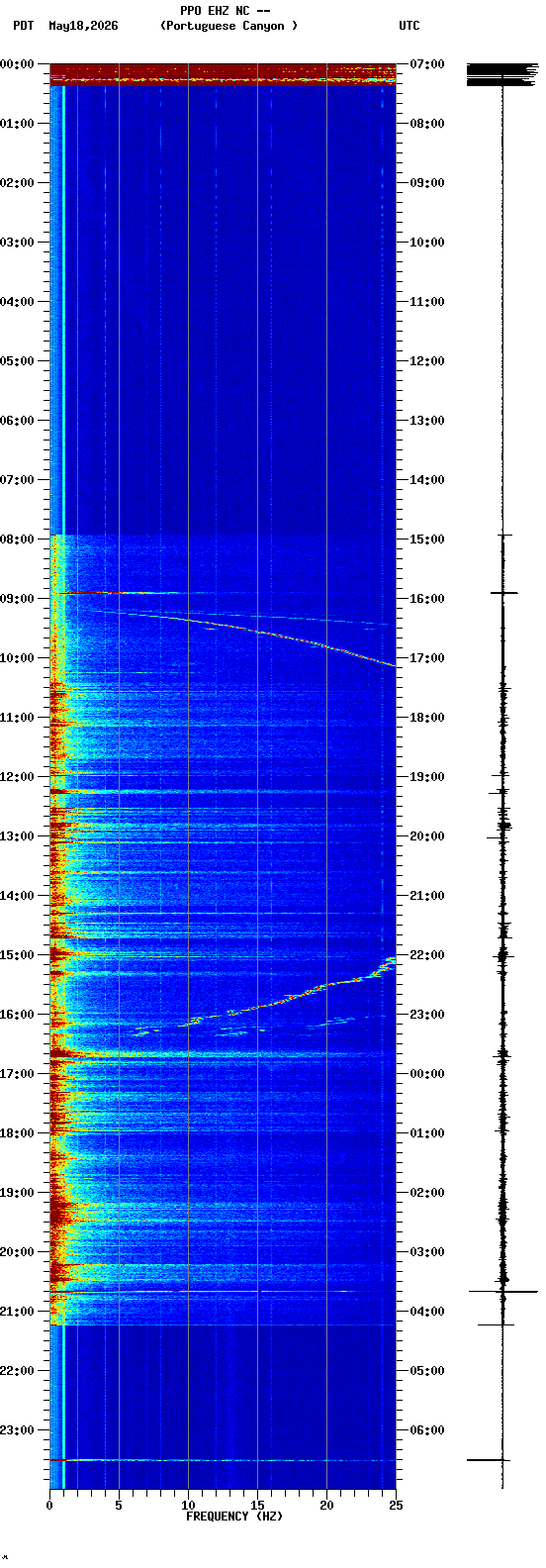Click the 23:00 label on PDT axis
Screen dimensions: 546x1568
click(x=17, y=1429)
